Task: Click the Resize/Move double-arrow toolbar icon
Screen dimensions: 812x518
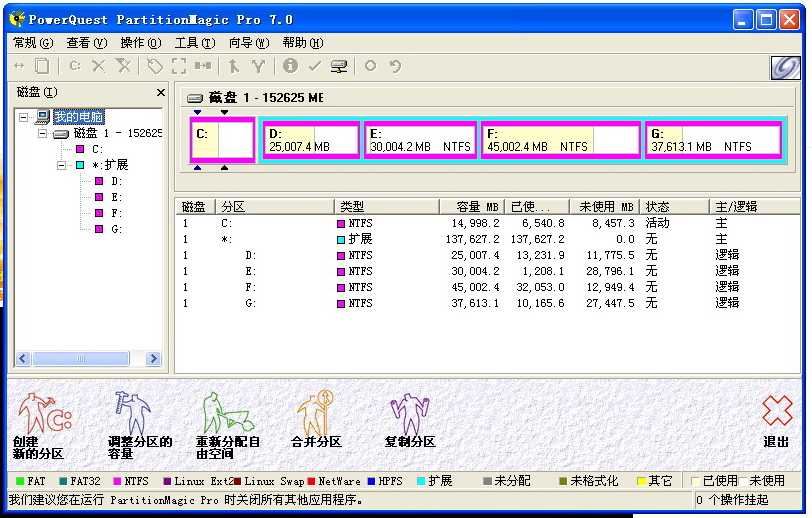Action: (19, 66)
